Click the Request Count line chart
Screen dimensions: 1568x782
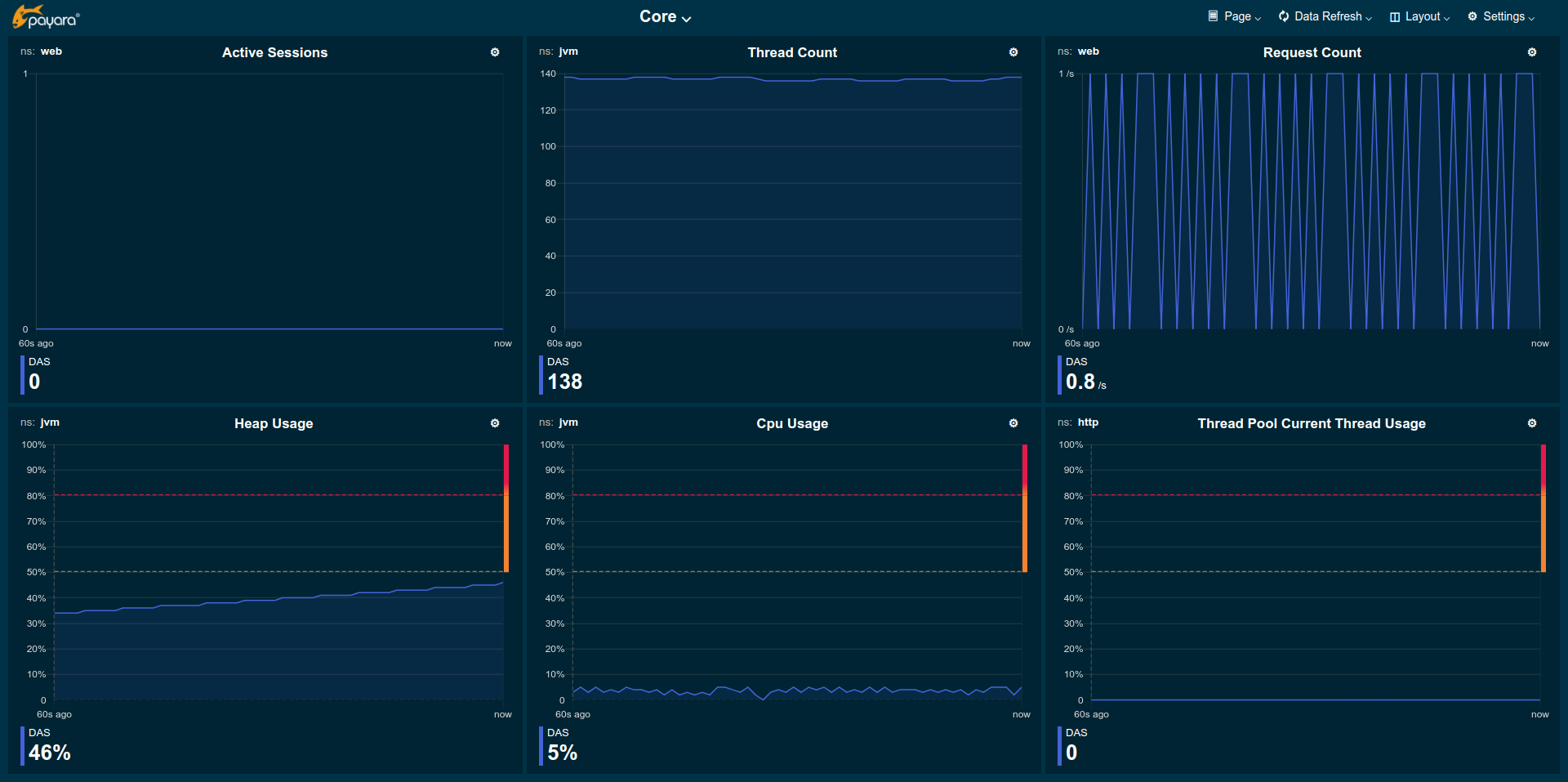(x=1311, y=201)
